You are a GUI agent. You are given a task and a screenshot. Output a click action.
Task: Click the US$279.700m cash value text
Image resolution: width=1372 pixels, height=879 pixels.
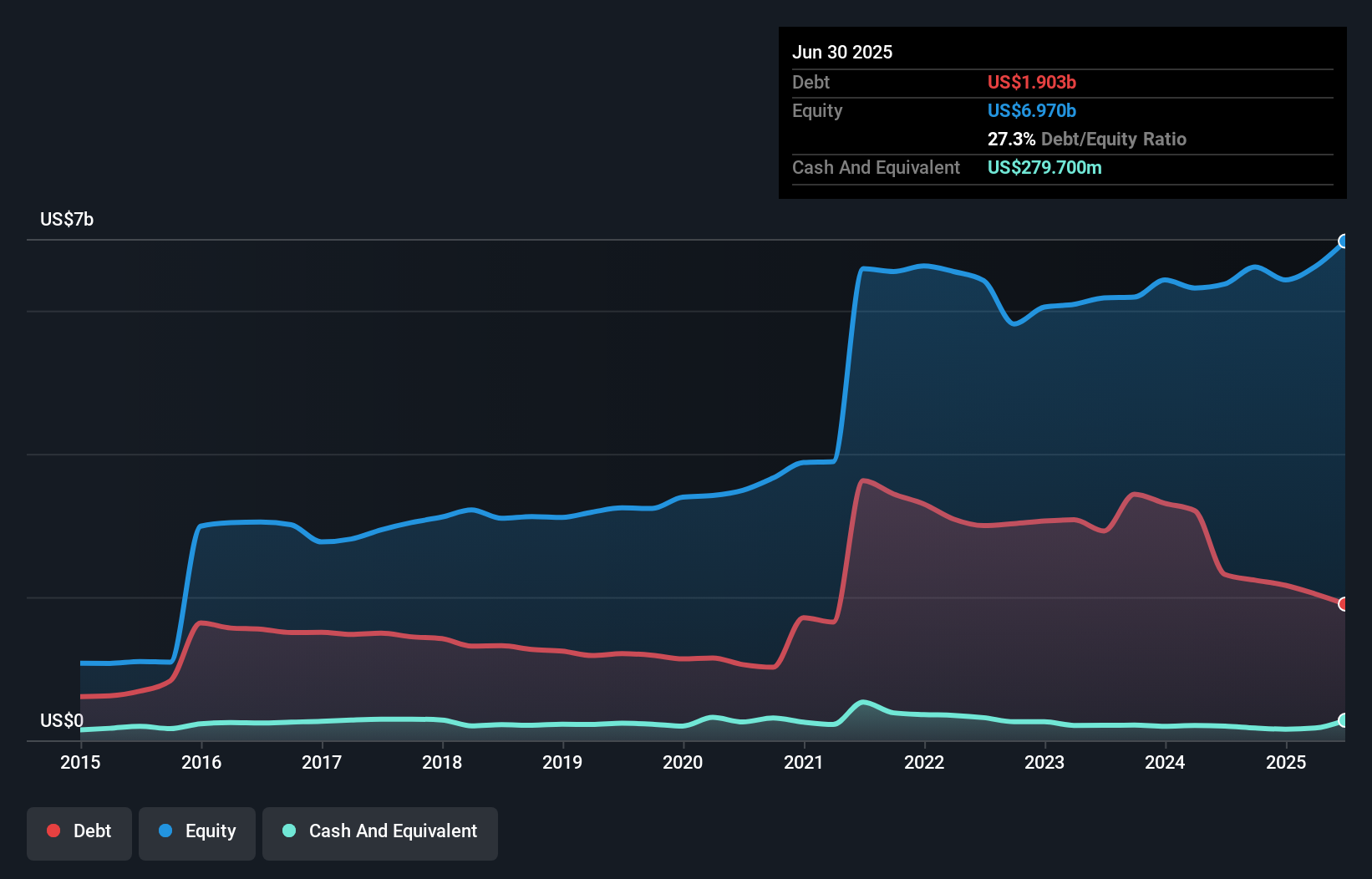coord(1044,167)
